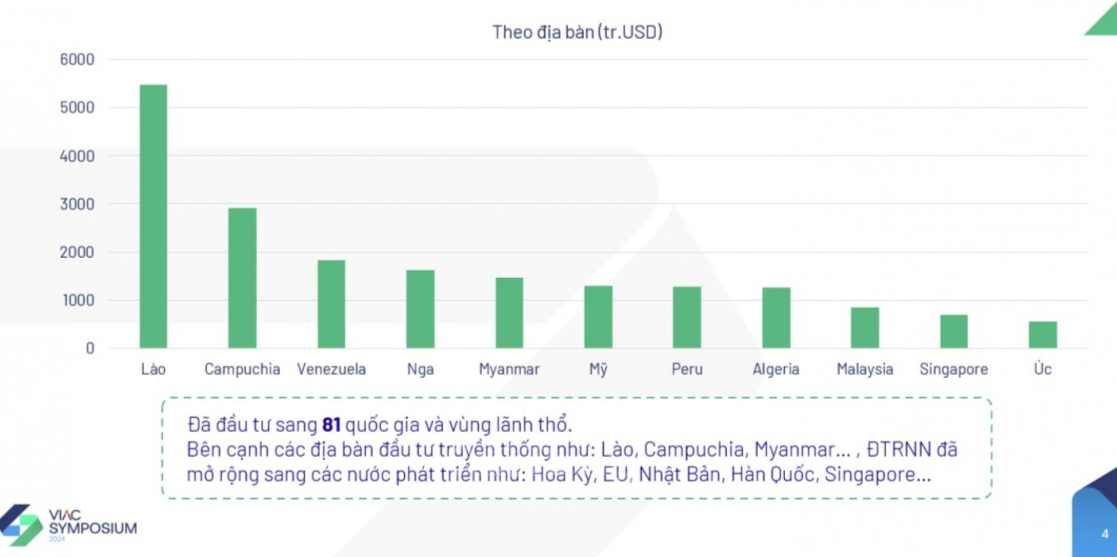The image size is (1117, 557).
Task: Click the bold number 81 in the text
Action: tap(332, 423)
